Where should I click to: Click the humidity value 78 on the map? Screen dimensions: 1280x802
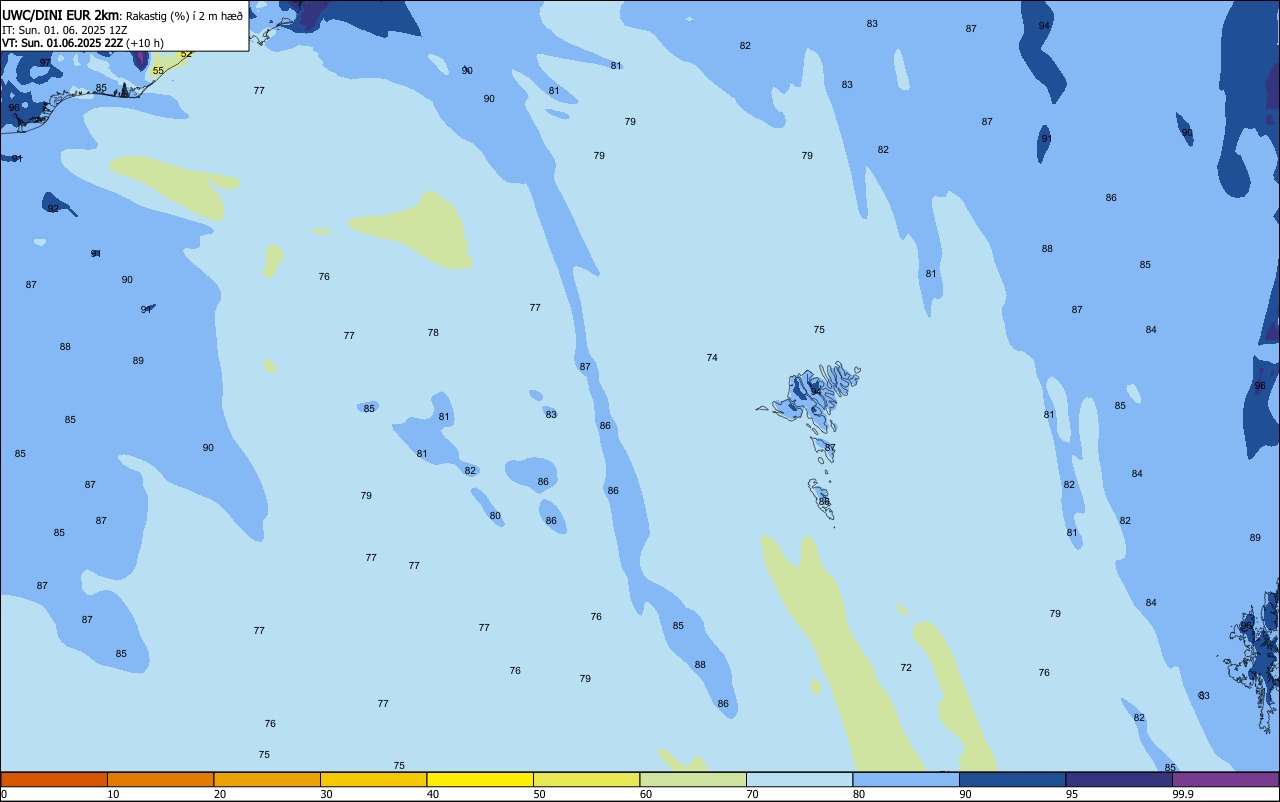433,332
